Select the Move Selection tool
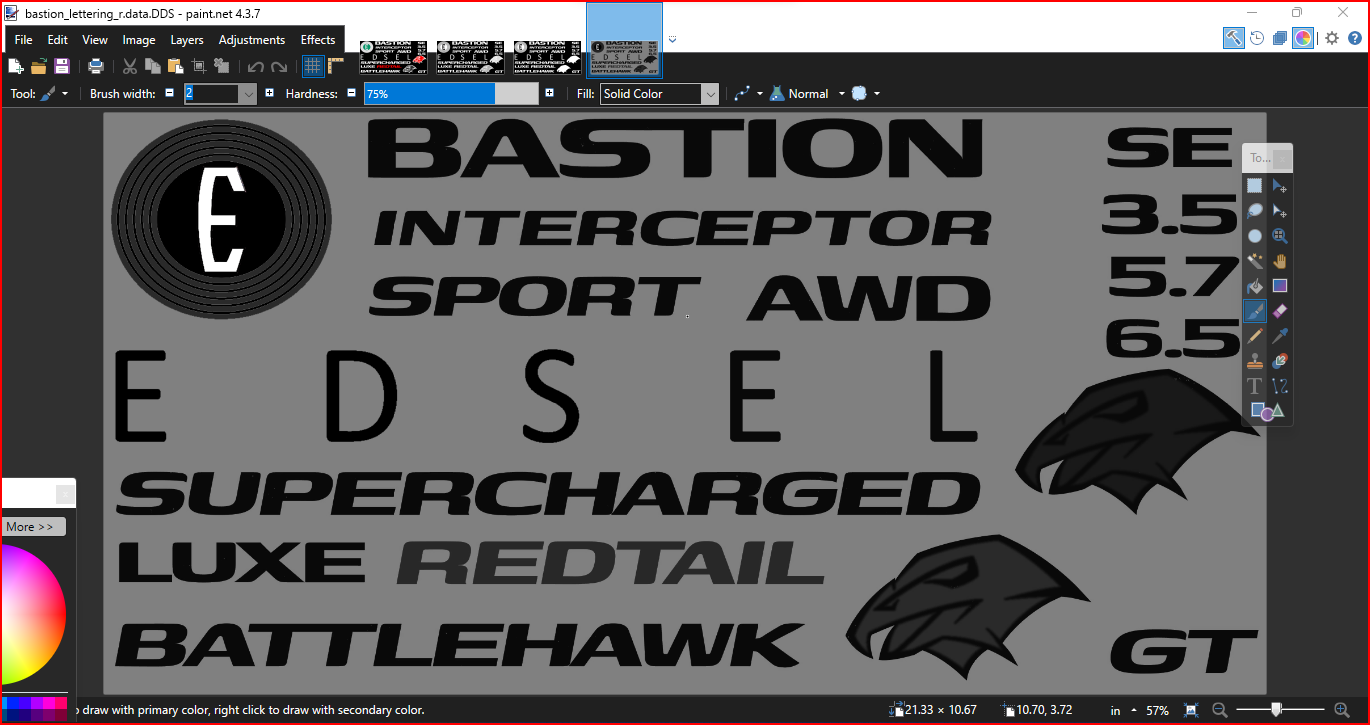The image size is (1370, 725). [1280, 210]
